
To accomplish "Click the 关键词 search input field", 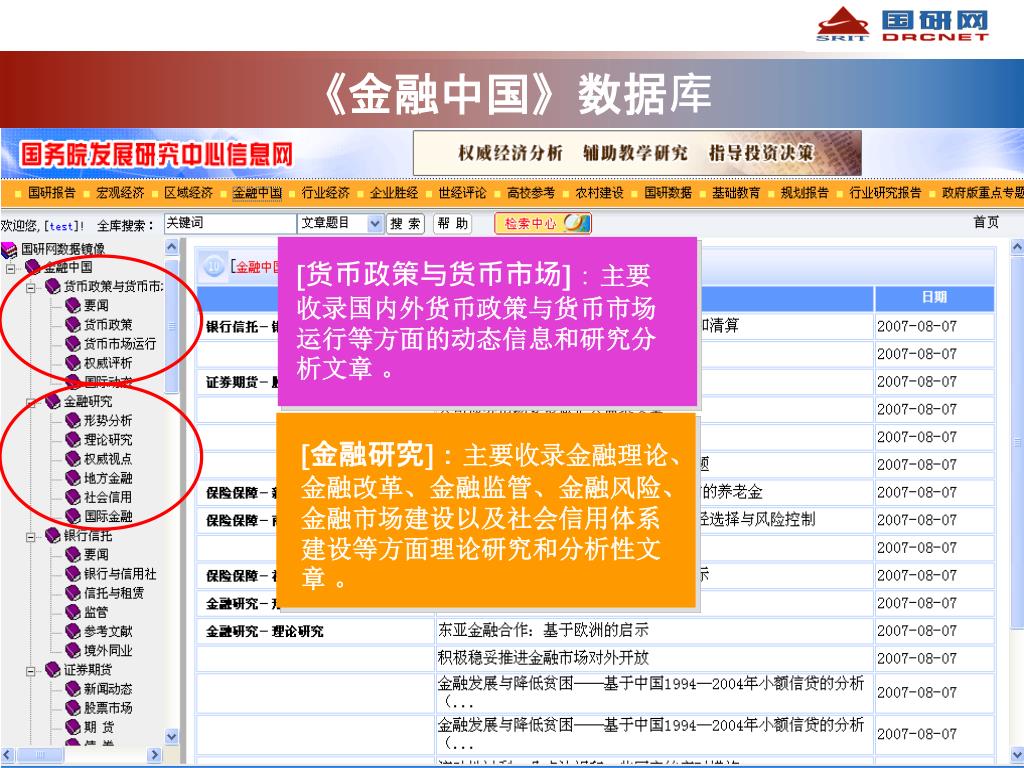I will coord(230,223).
